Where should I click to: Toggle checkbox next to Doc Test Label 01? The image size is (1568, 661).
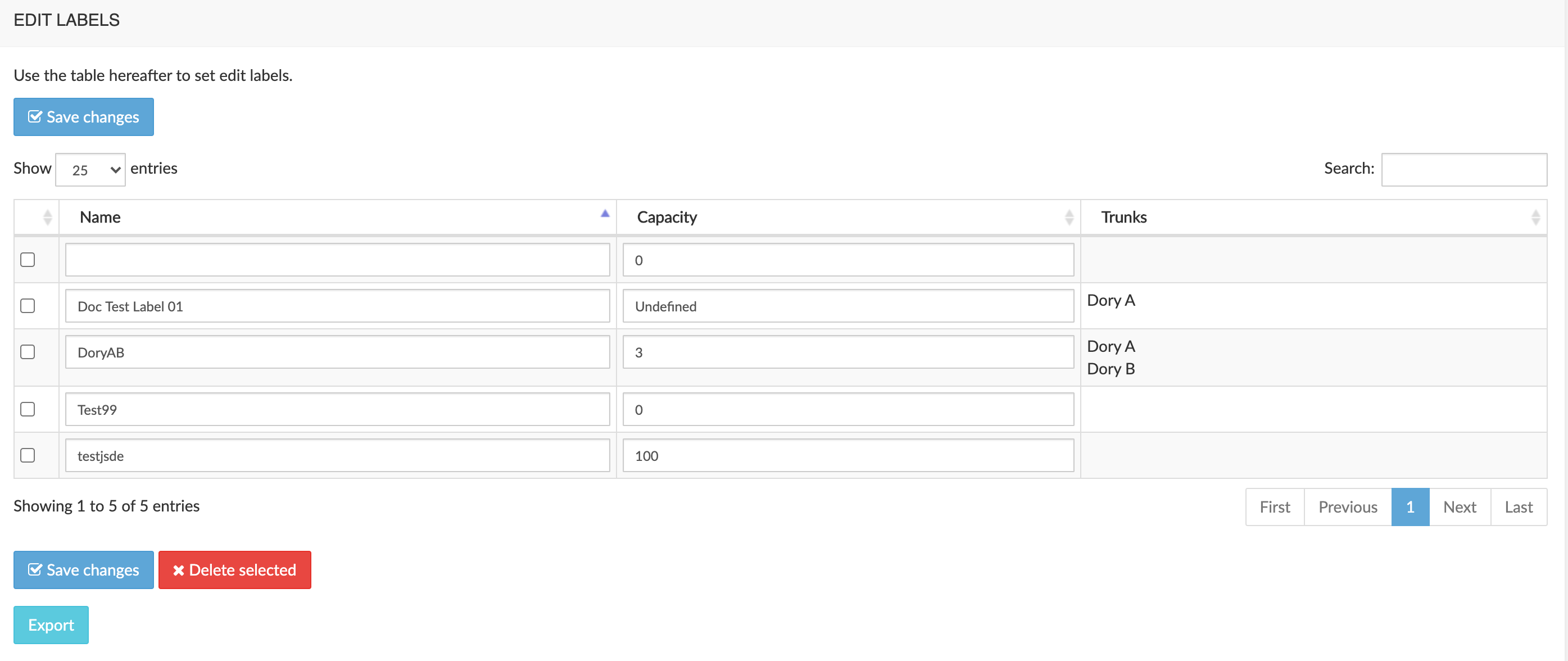[x=27, y=305]
